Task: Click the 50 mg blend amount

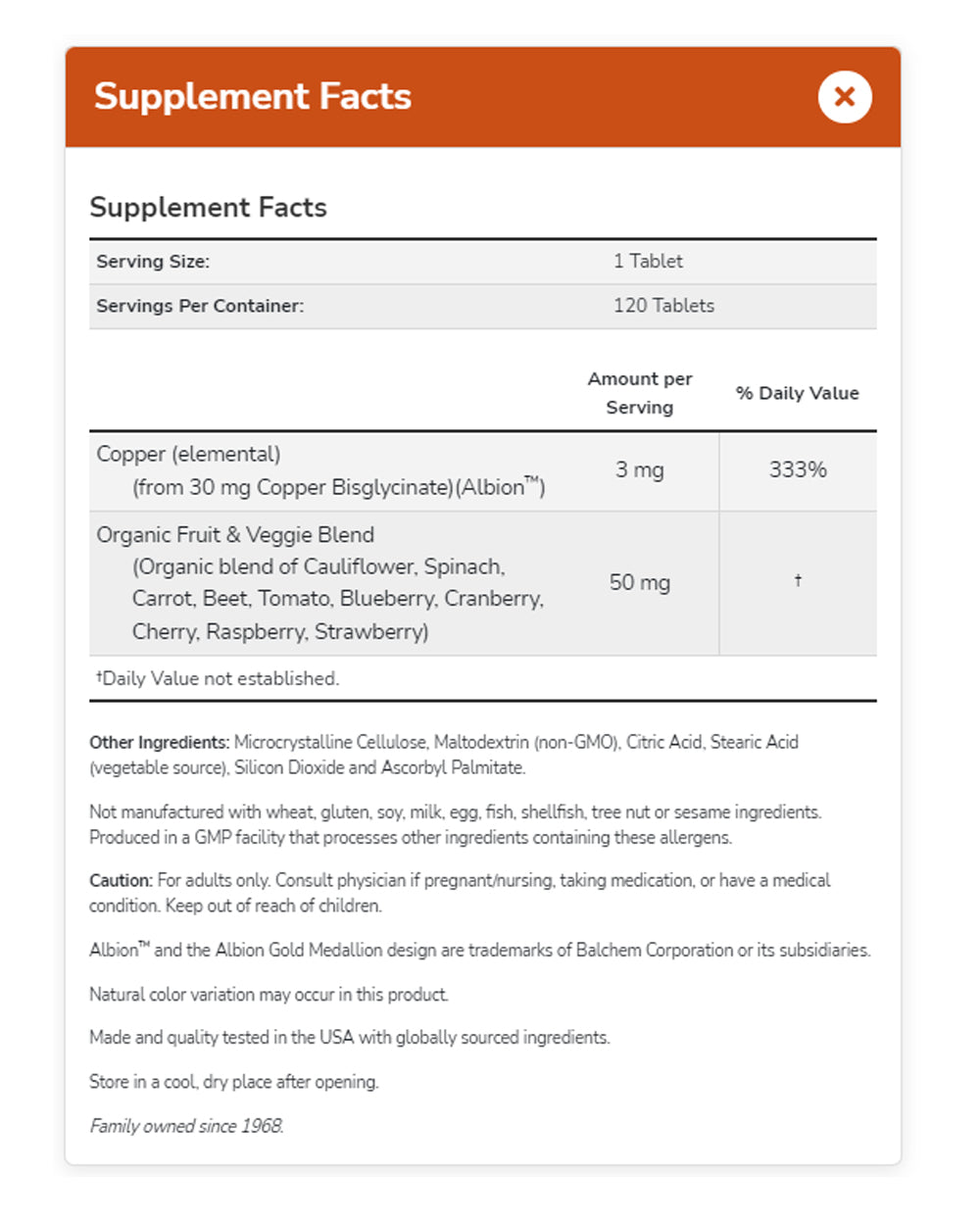Action: pos(640,583)
